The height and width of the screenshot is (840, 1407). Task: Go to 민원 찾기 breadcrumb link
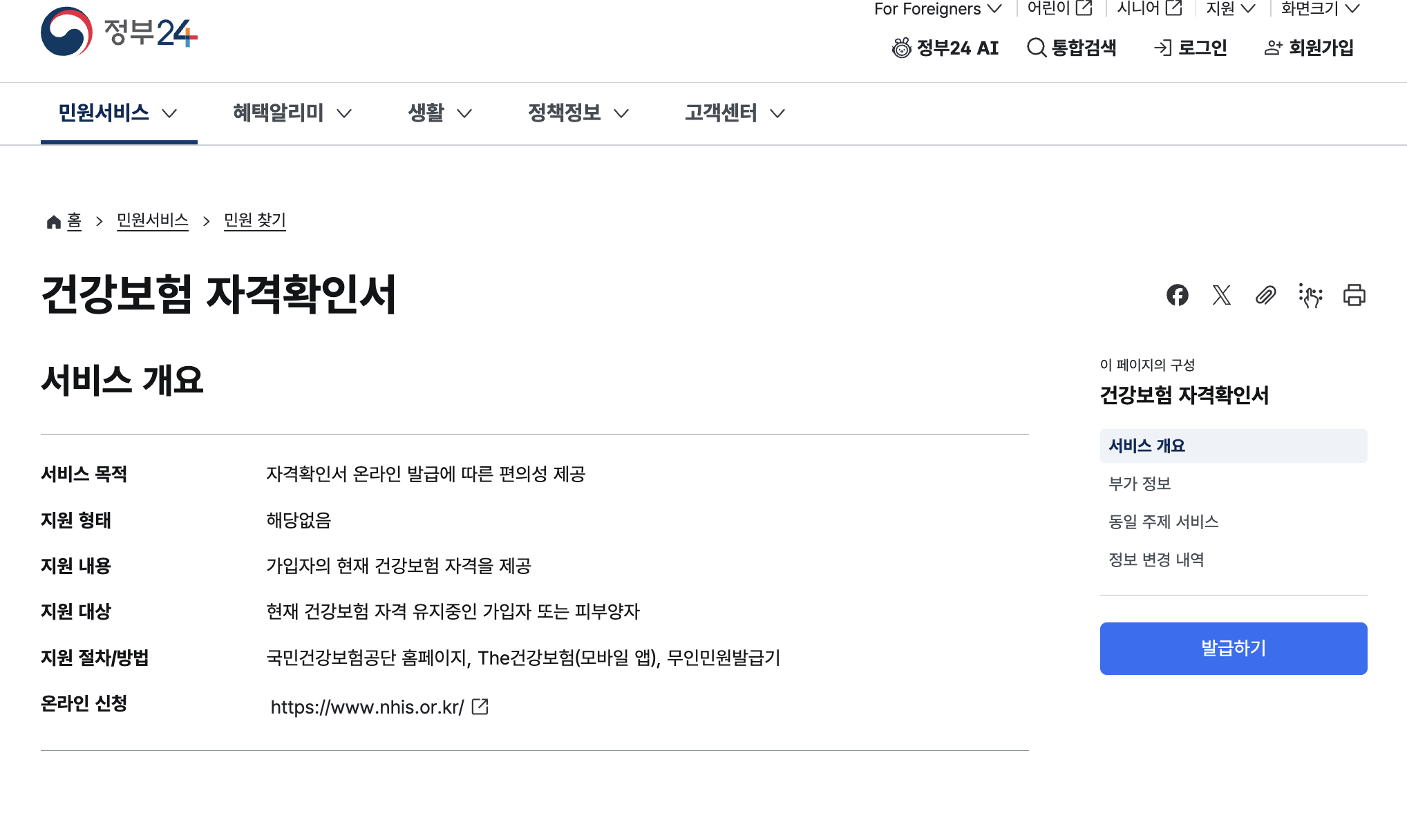point(254,220)
